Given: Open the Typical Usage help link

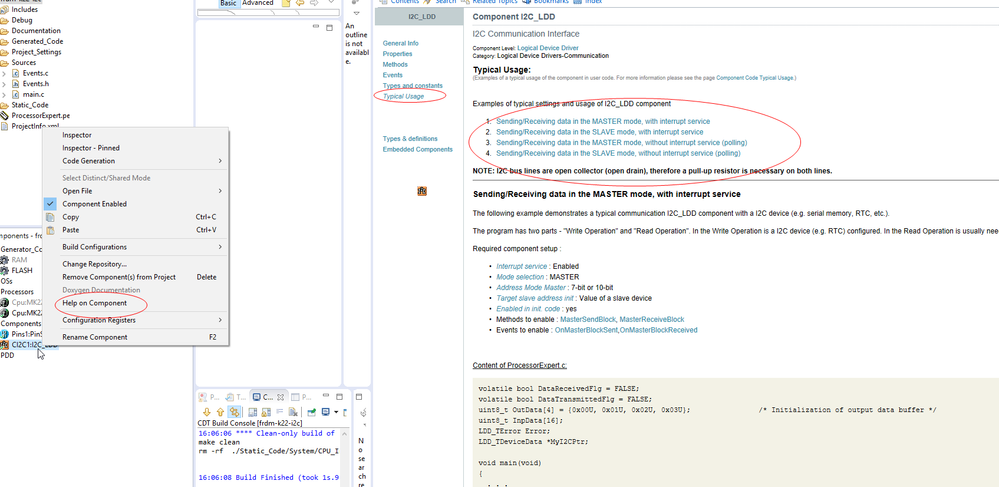Looking at the screenshot, I should click(x=403, y=96).
